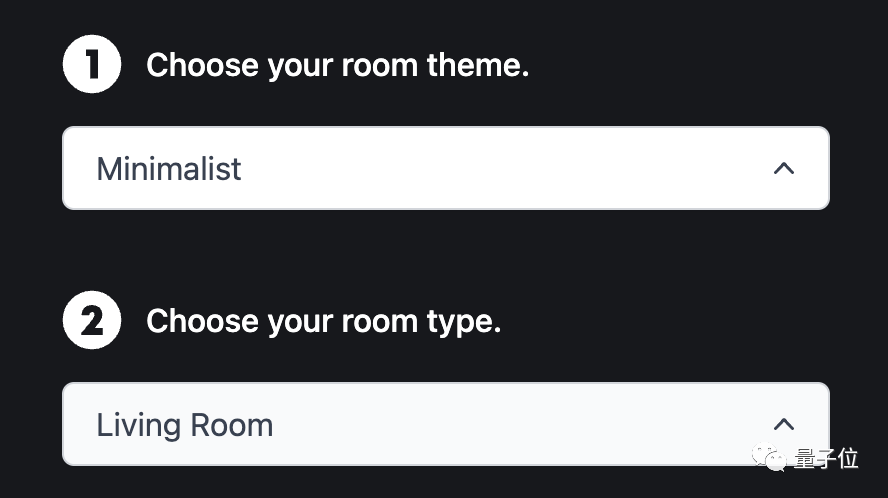
Task: Collapse the theme selector via its arrow
Action: (x=784, y=168)
